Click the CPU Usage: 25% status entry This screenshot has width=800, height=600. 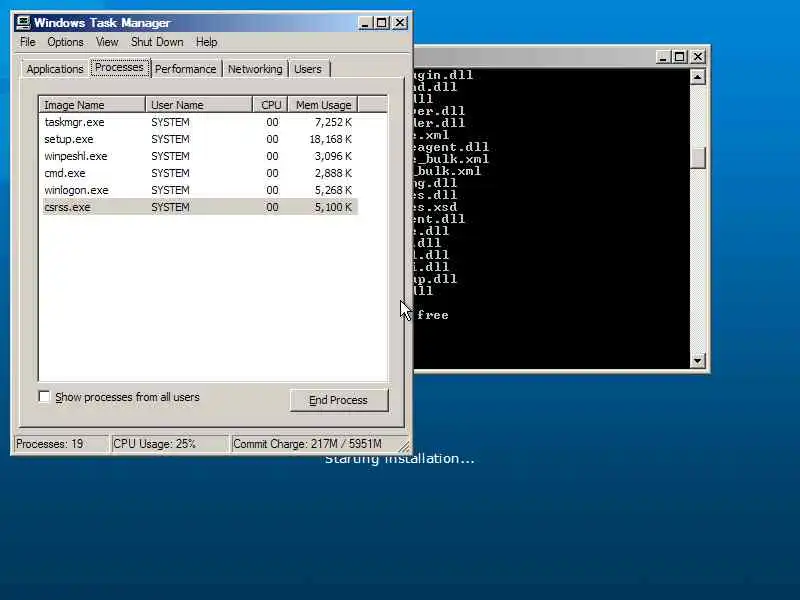(x=169, y=444)
